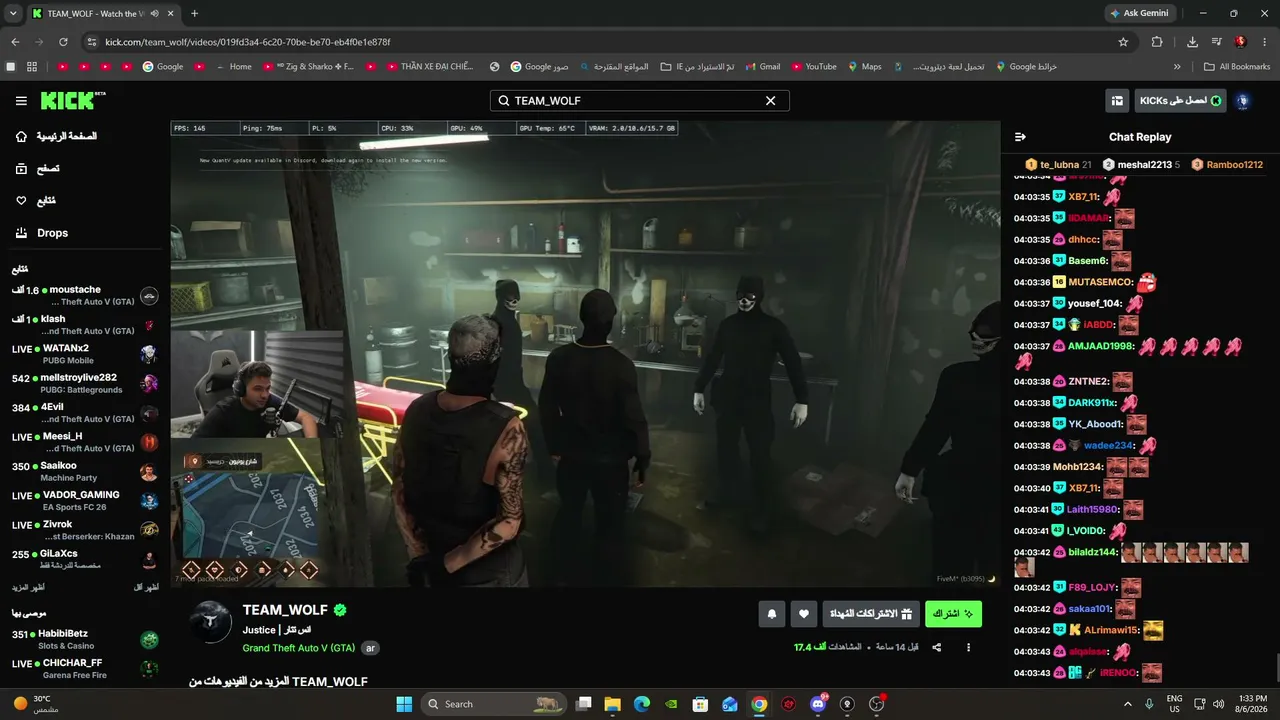Click the kick.com address bar URL

247,42
